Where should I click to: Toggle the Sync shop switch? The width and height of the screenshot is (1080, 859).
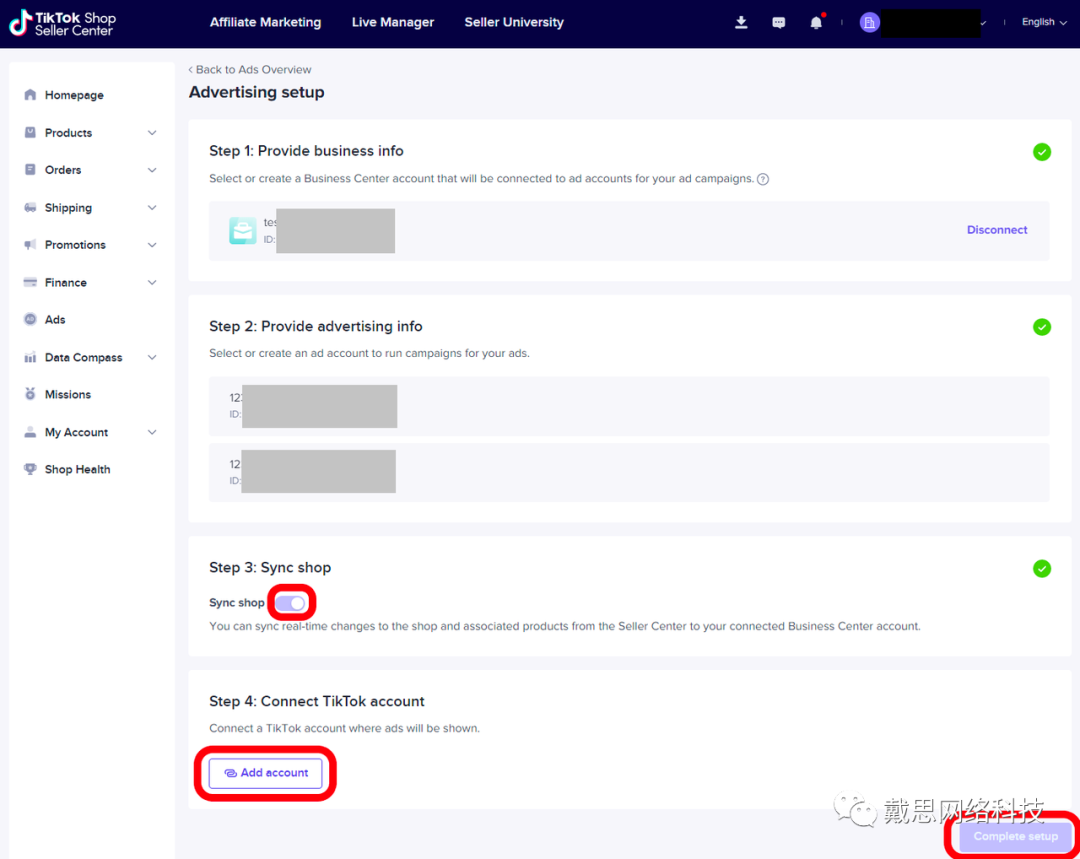291,603
